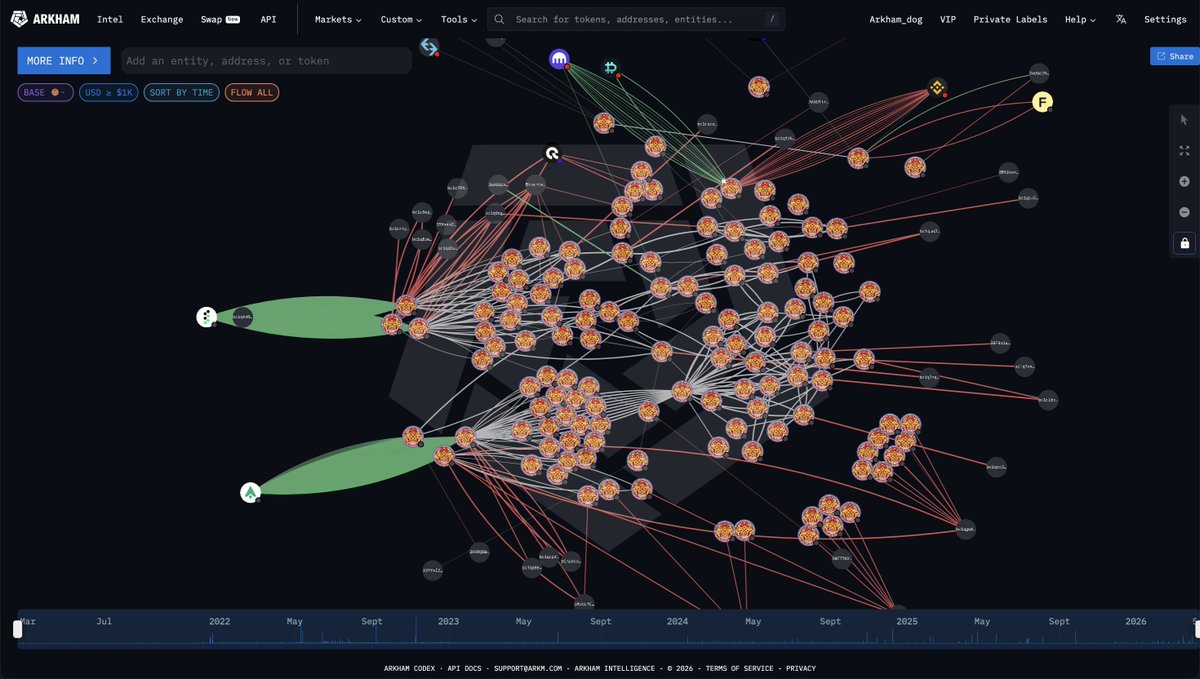The height and width of the screenshot is (679, 1200).
Task: Click the timeline right range handle
Action: point(1196,628)
